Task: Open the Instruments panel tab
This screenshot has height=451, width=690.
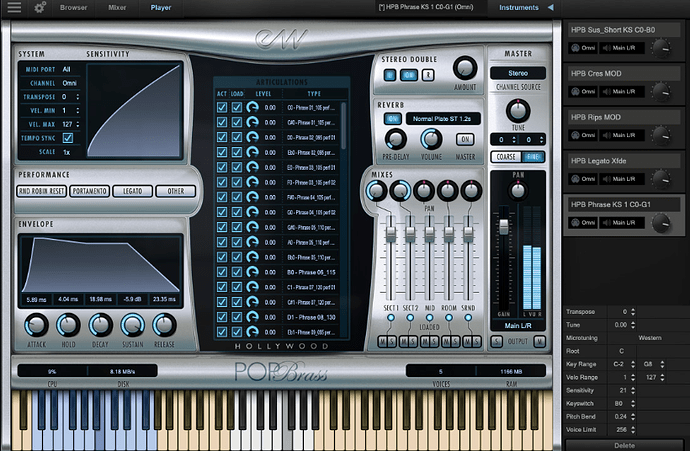Action: 518,7
